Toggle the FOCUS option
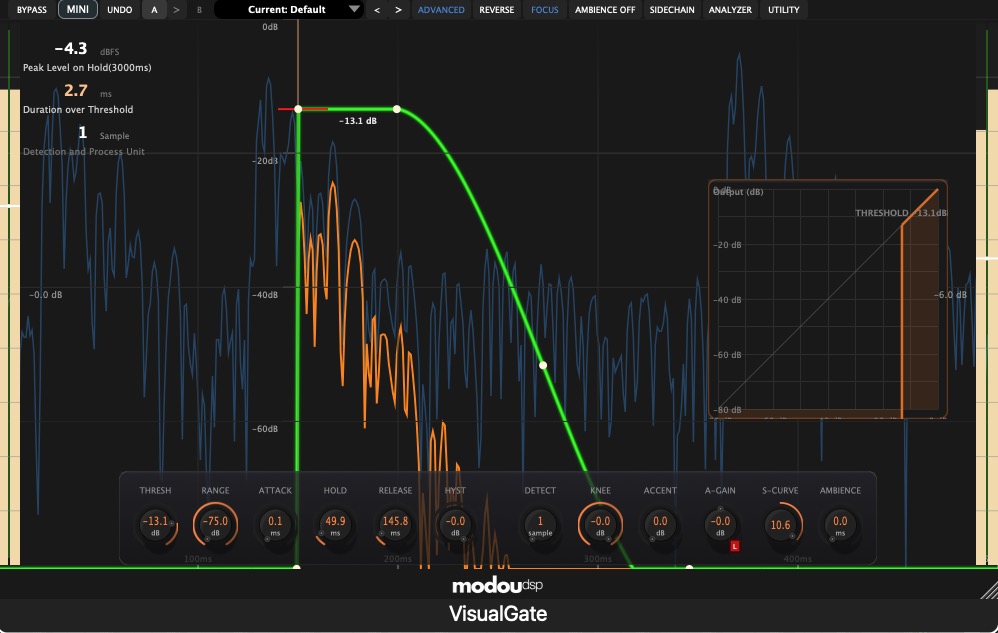Viewport: 998px width, 633px height. [x=545, y=10]
